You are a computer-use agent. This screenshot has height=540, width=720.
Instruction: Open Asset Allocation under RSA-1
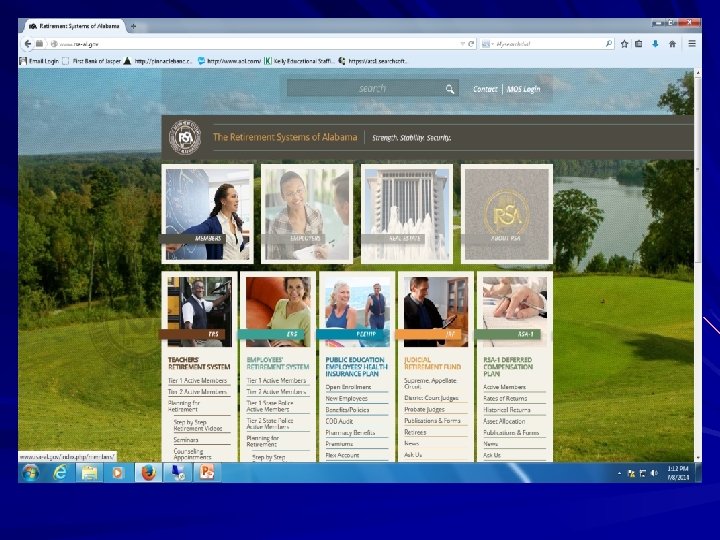504,421
